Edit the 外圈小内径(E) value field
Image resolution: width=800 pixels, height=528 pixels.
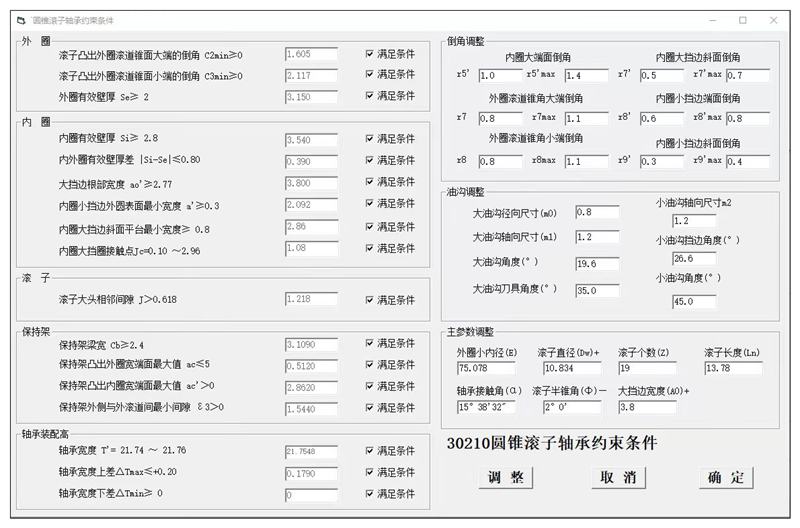(x=482, y=369)
